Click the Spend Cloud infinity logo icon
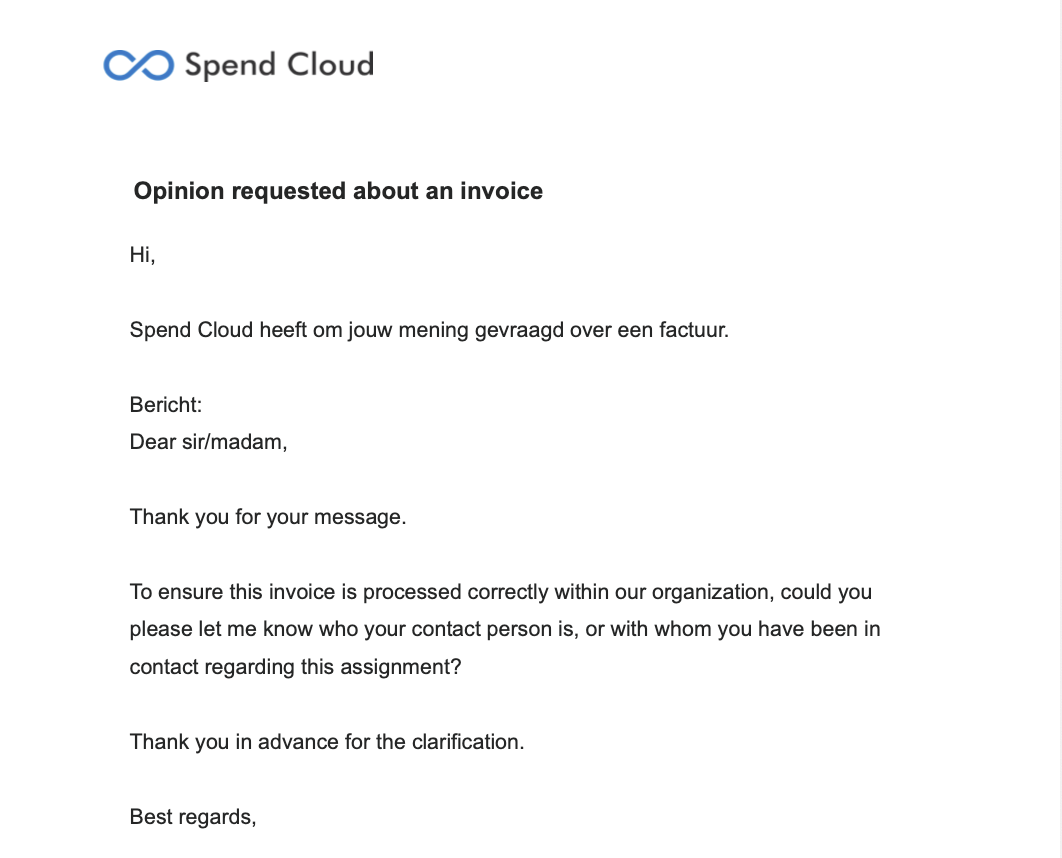This screenshot has height=858, width=1062. pos(139,65)
